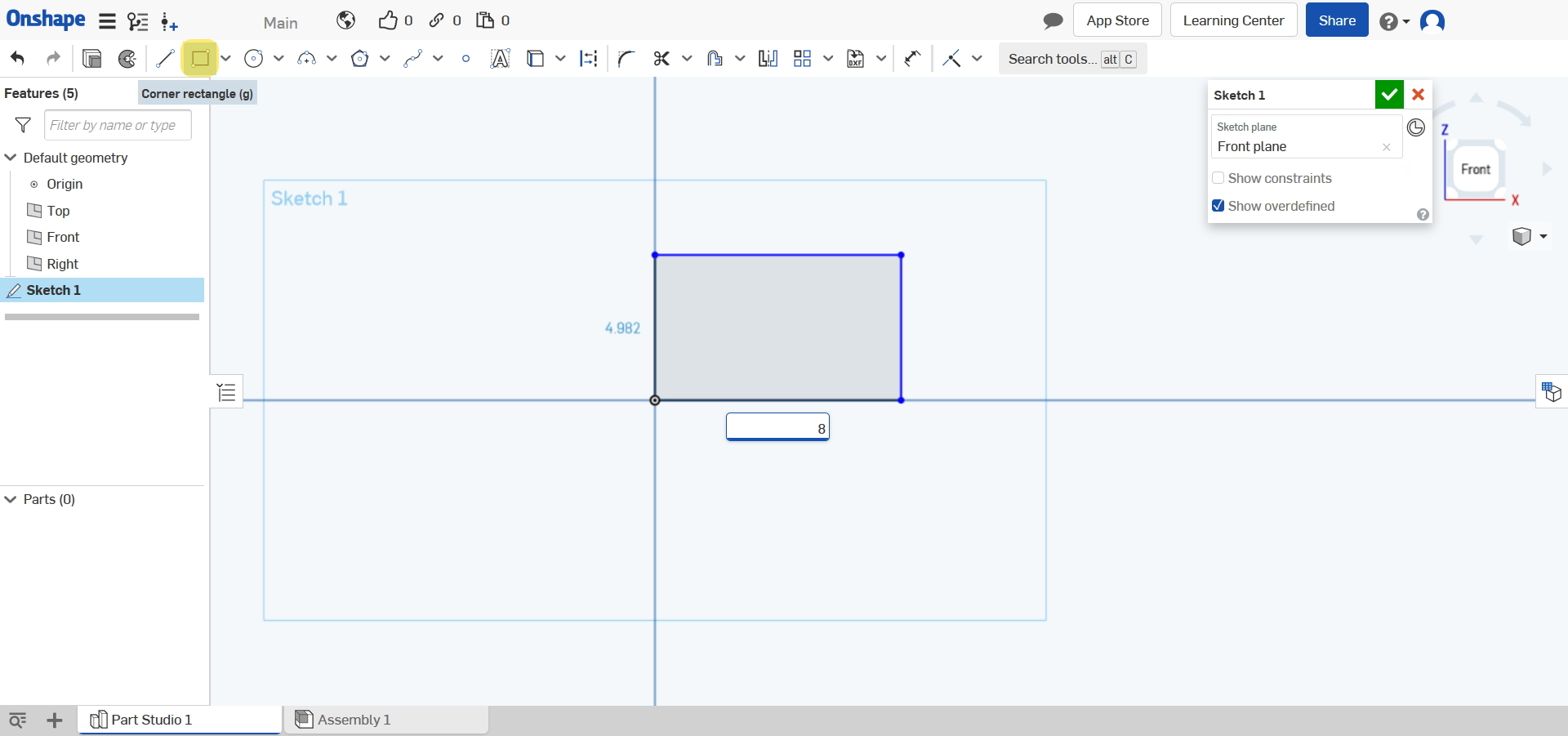Click the Undo arrow icon

(18, 59)
